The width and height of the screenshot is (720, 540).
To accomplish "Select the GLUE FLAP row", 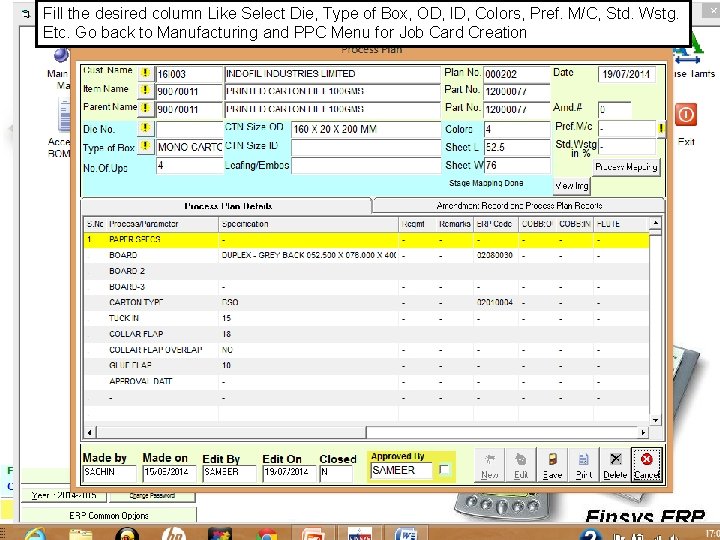I will pos(366,366).
